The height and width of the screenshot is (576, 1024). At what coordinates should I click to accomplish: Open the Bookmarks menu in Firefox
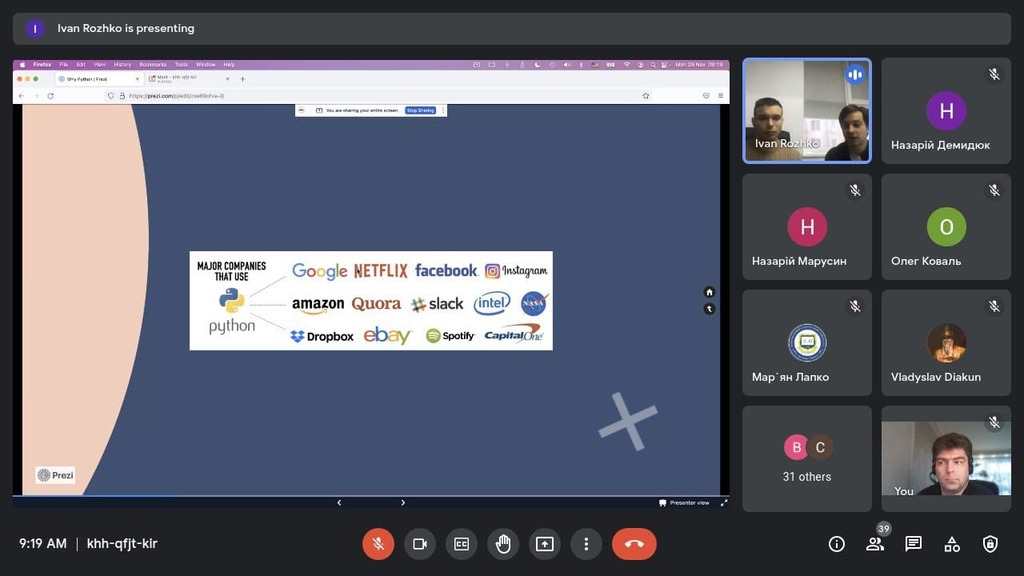153,64
